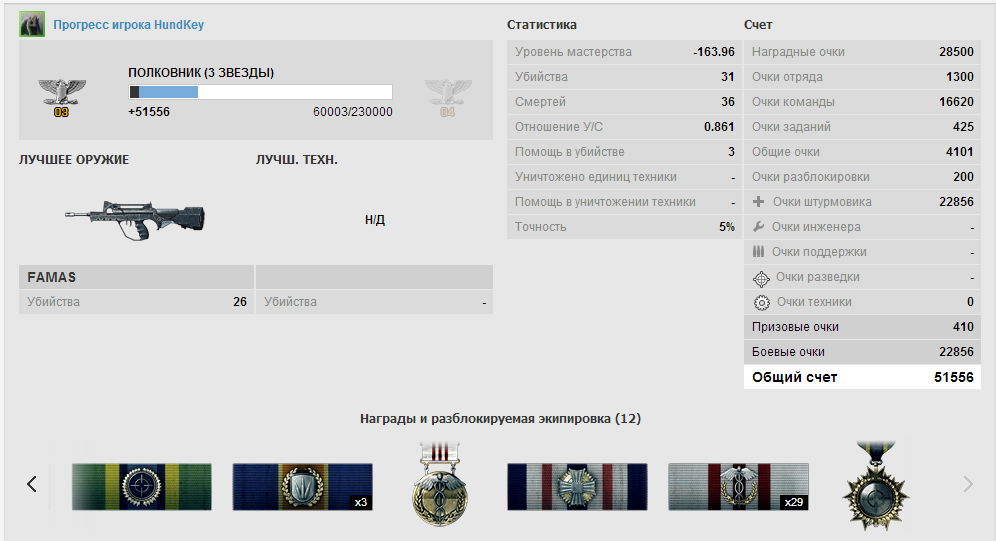Click 'Помощь в уничтожении техники' row

624,202
